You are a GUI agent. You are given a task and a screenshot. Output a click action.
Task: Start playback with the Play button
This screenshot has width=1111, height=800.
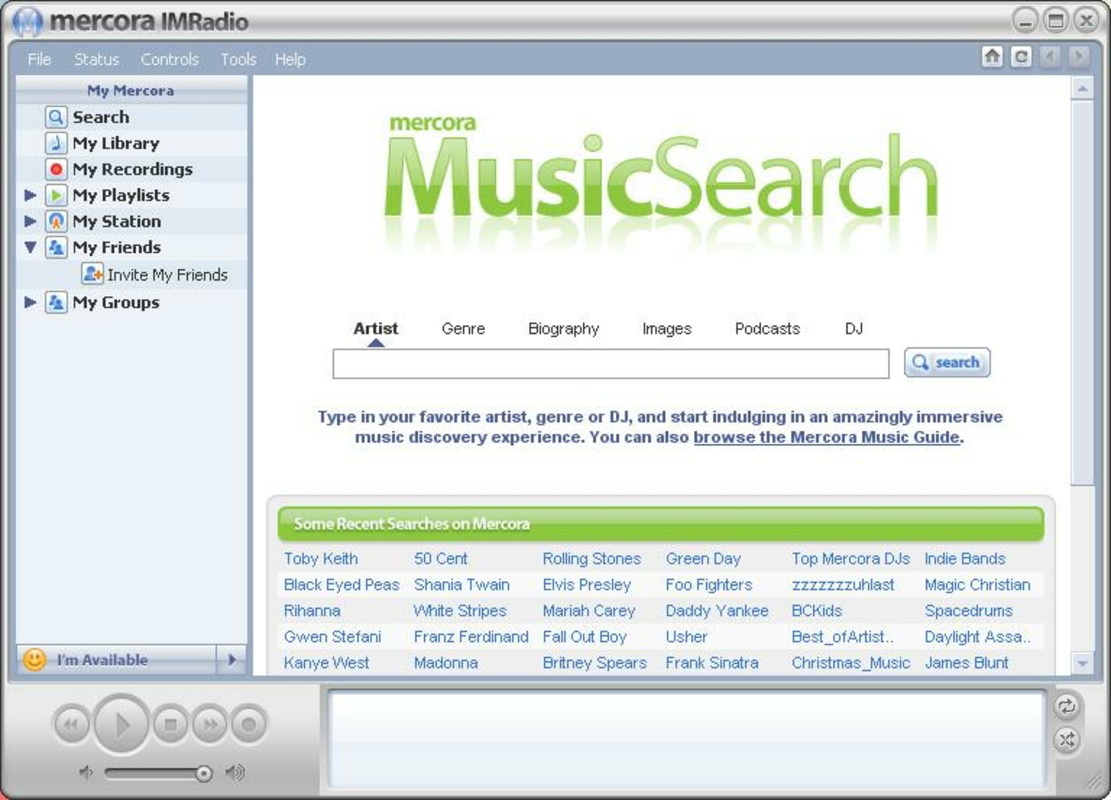point(121,724)
